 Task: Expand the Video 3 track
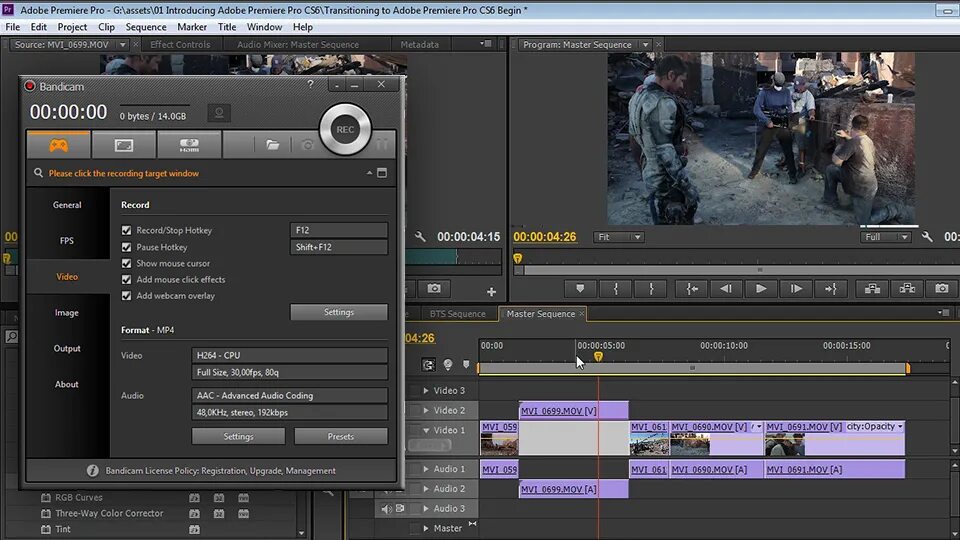(x=426, y=391)
